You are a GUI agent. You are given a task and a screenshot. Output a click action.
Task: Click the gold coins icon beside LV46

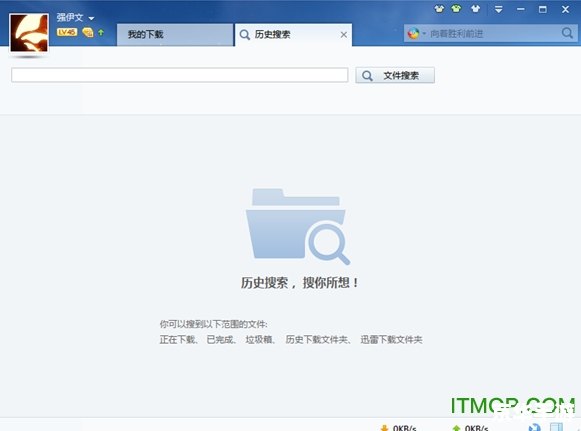tap(88, 32)
